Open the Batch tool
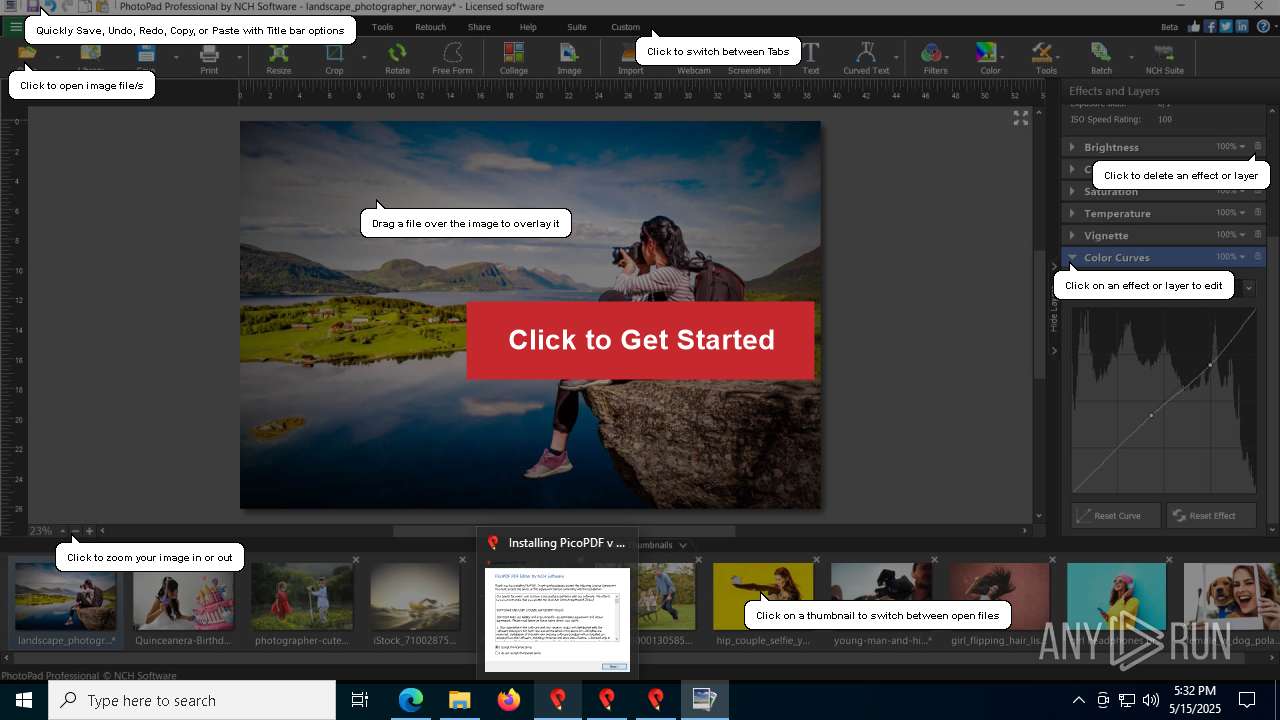 (1101, 58)
